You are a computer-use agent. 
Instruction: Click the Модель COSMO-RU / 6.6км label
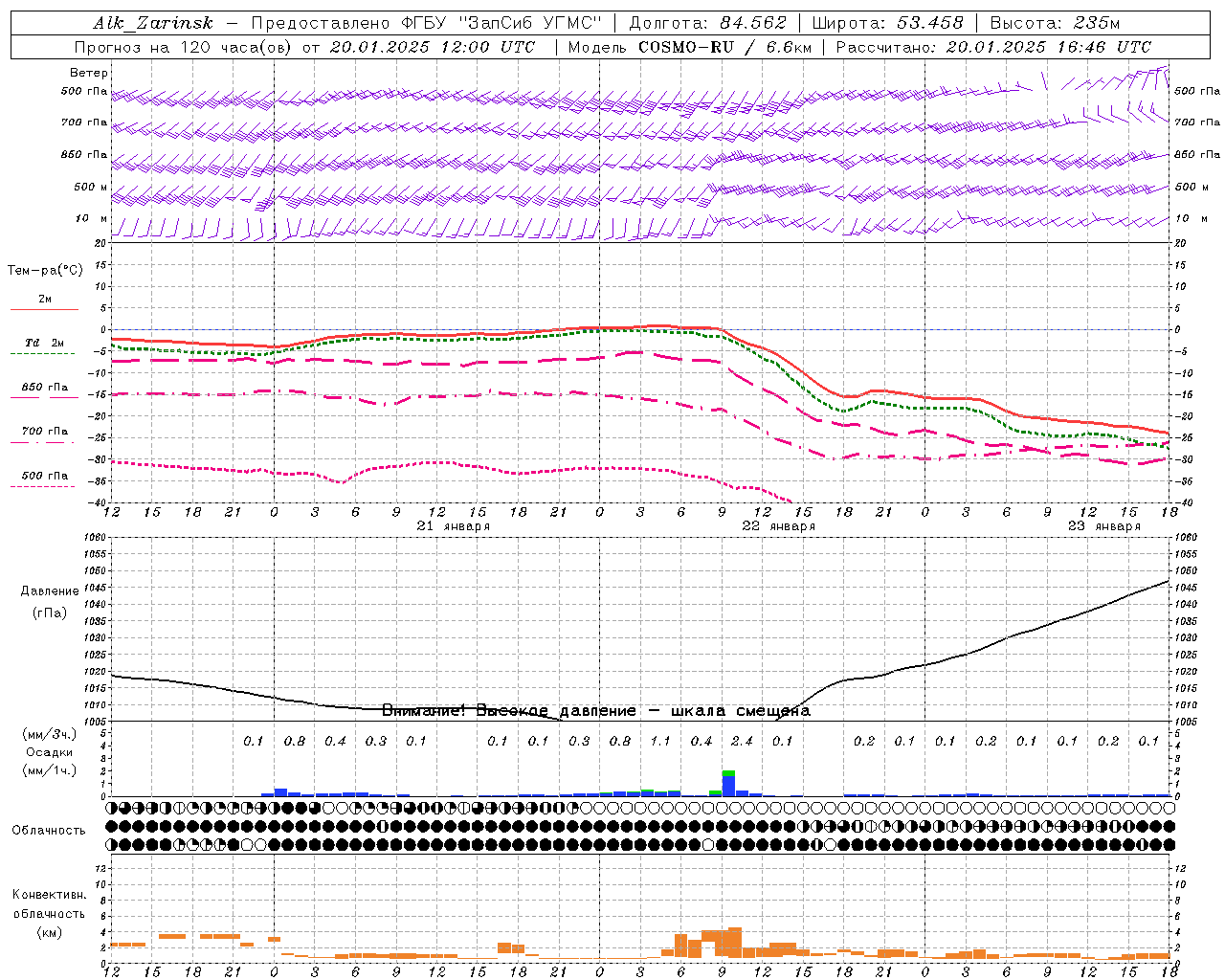pyautogui.click(x=689, y=47)
